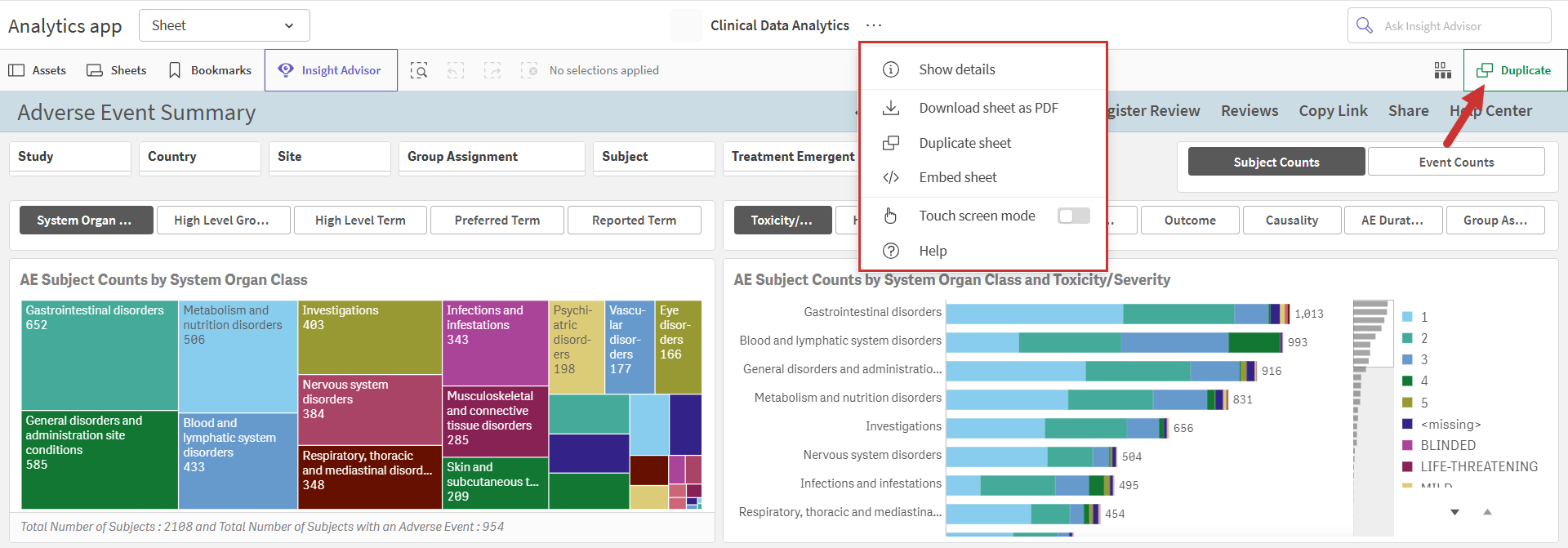1568x548 pixels.
Task: Click the Ask Insight Advisor search field
Action: (x=1450, y=25)
